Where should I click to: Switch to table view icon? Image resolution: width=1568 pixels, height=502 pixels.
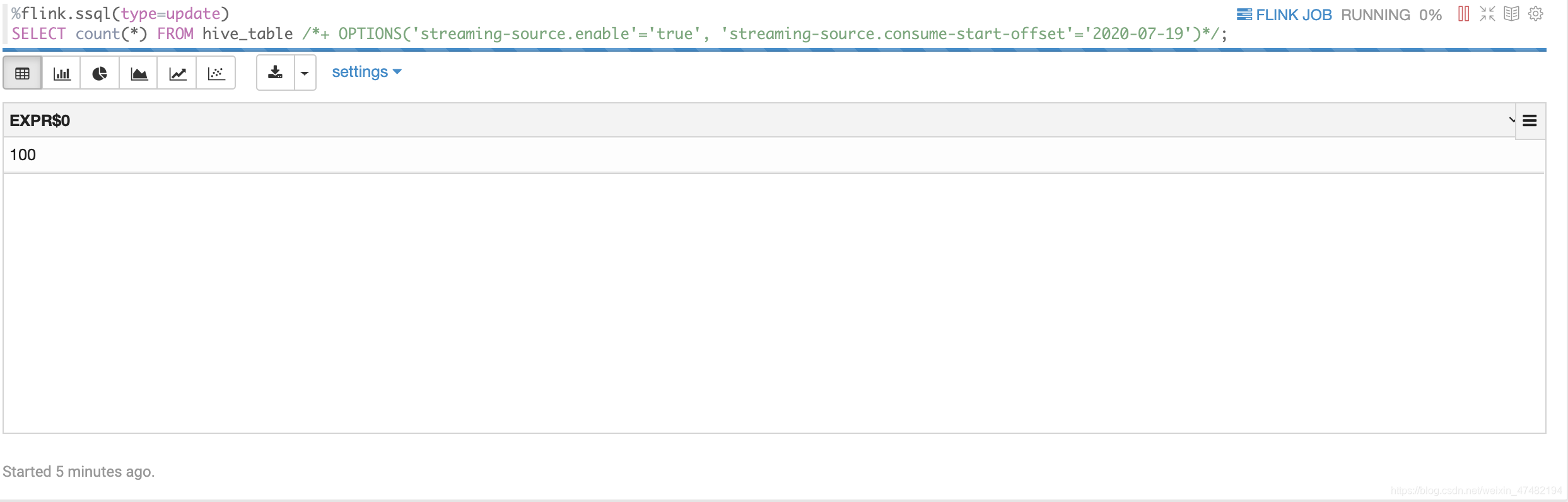23,73
